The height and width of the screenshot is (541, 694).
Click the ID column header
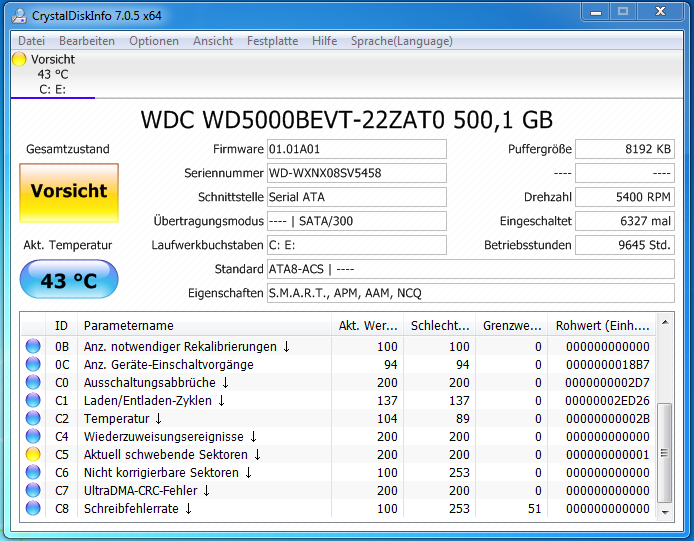click(x=62, y=326)
